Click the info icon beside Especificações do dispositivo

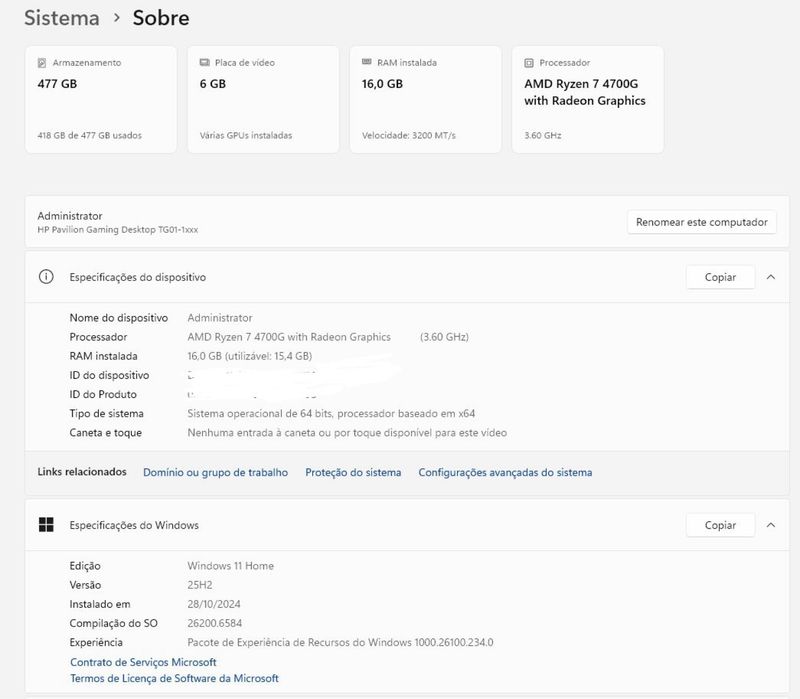coord(46,277)
